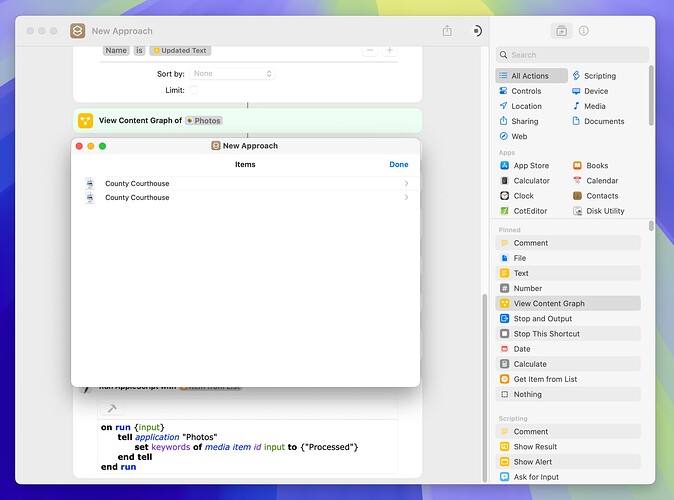Click the Updated Text variable token
Image resolution: width=674 pixels, height=500 pixels.
[x=180, y=50]
